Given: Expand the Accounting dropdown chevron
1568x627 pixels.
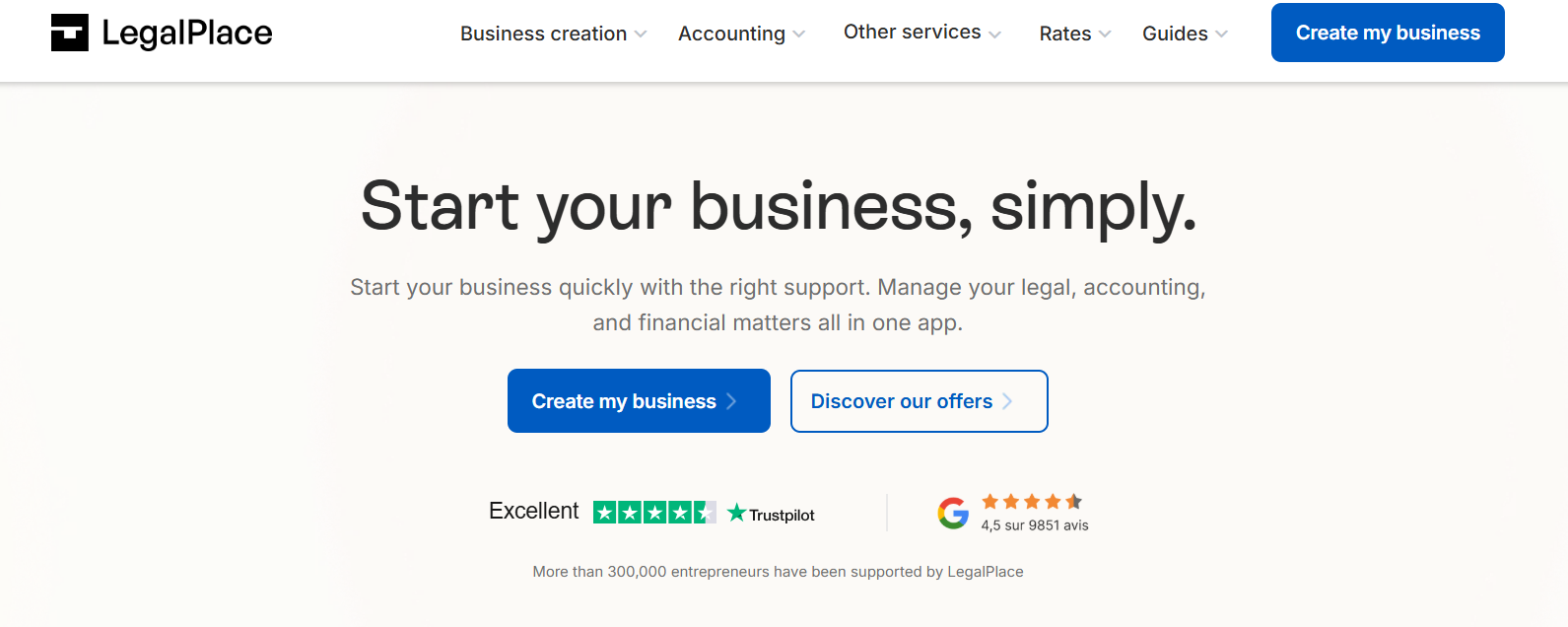Looking at the screenshot, I should (798, 35).
